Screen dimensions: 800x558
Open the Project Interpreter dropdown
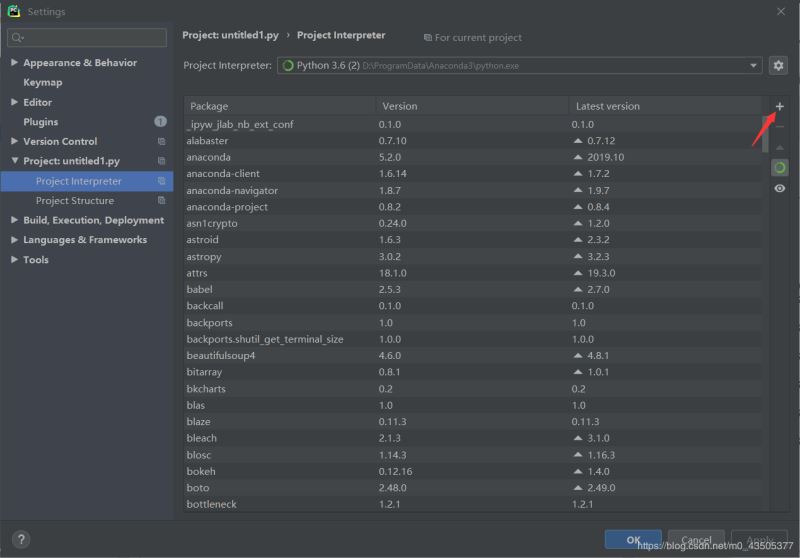pos(753,65)
